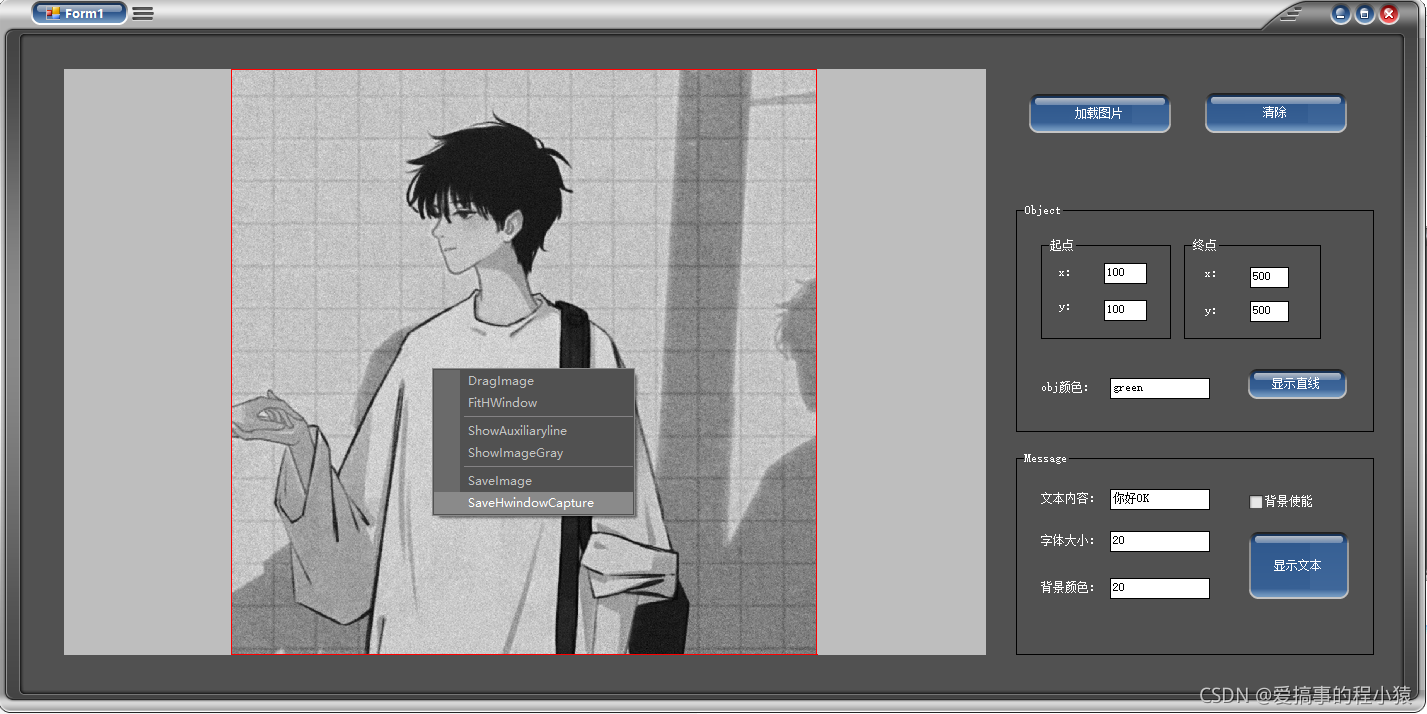Click the obj颜色 field containing green
The height and width of the screenshot is (714, 1427).
1159,388
